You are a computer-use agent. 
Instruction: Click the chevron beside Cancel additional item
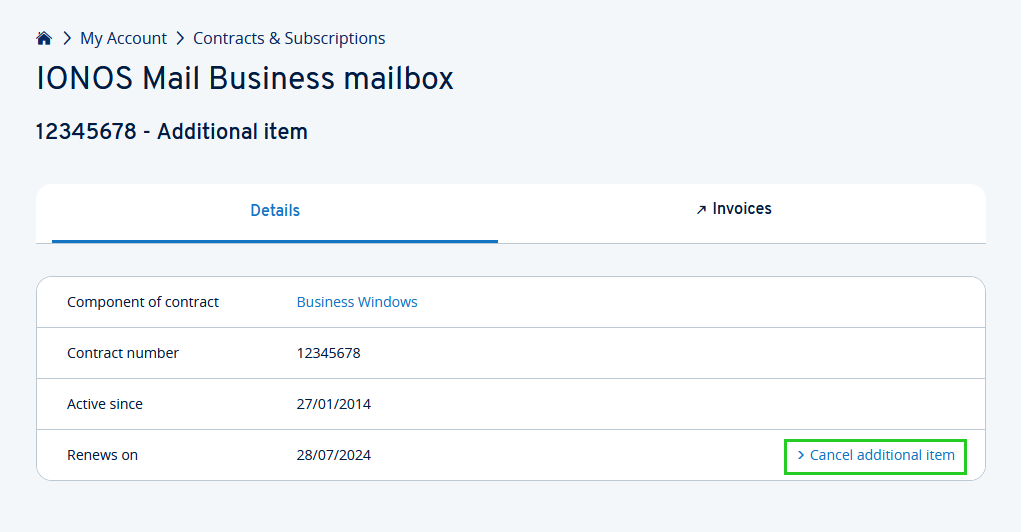tap(801, 455)
